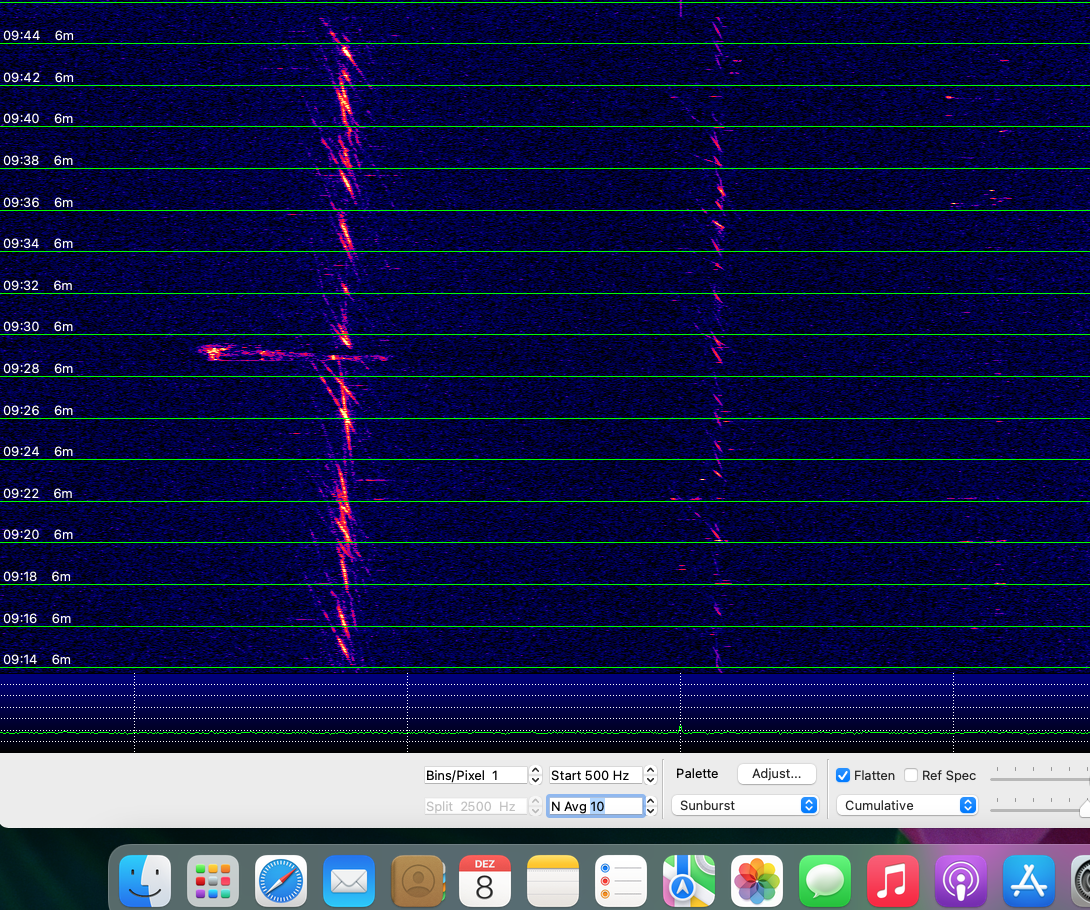Viewport: 1090px width, 910px height.
Task: Open the Messages app icon
Action: click(x=825, y=881)
